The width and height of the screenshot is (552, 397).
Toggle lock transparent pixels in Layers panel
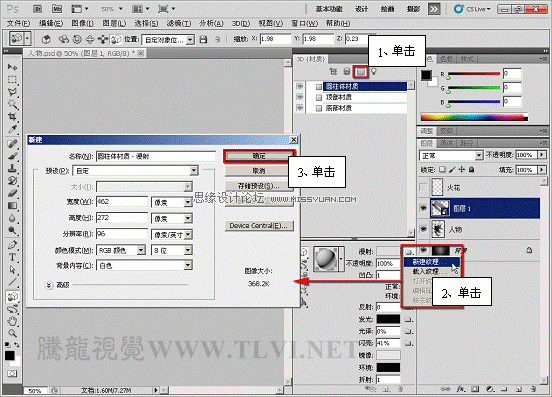coord(443,170)
